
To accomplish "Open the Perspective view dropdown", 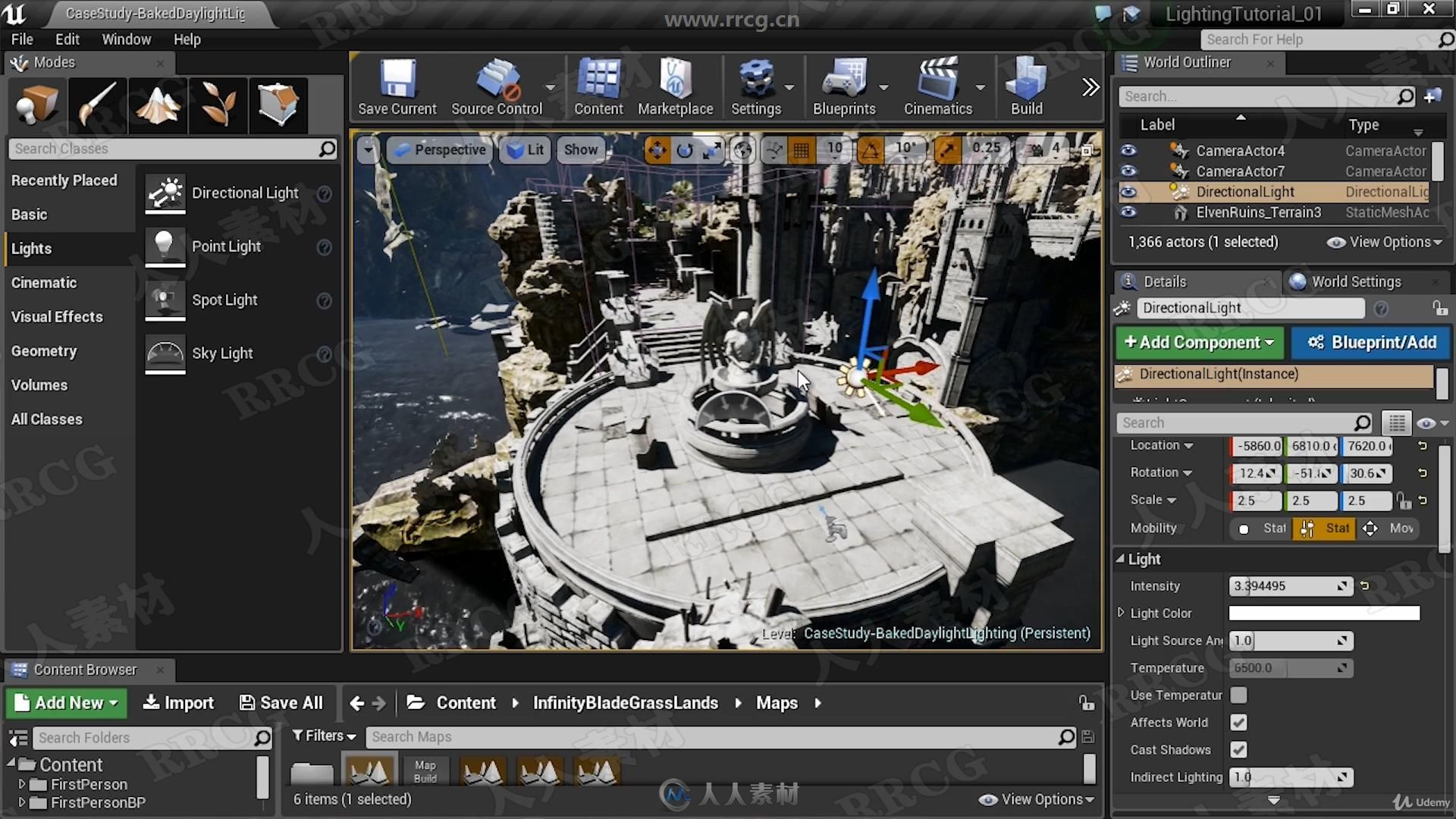I will 440,150.
